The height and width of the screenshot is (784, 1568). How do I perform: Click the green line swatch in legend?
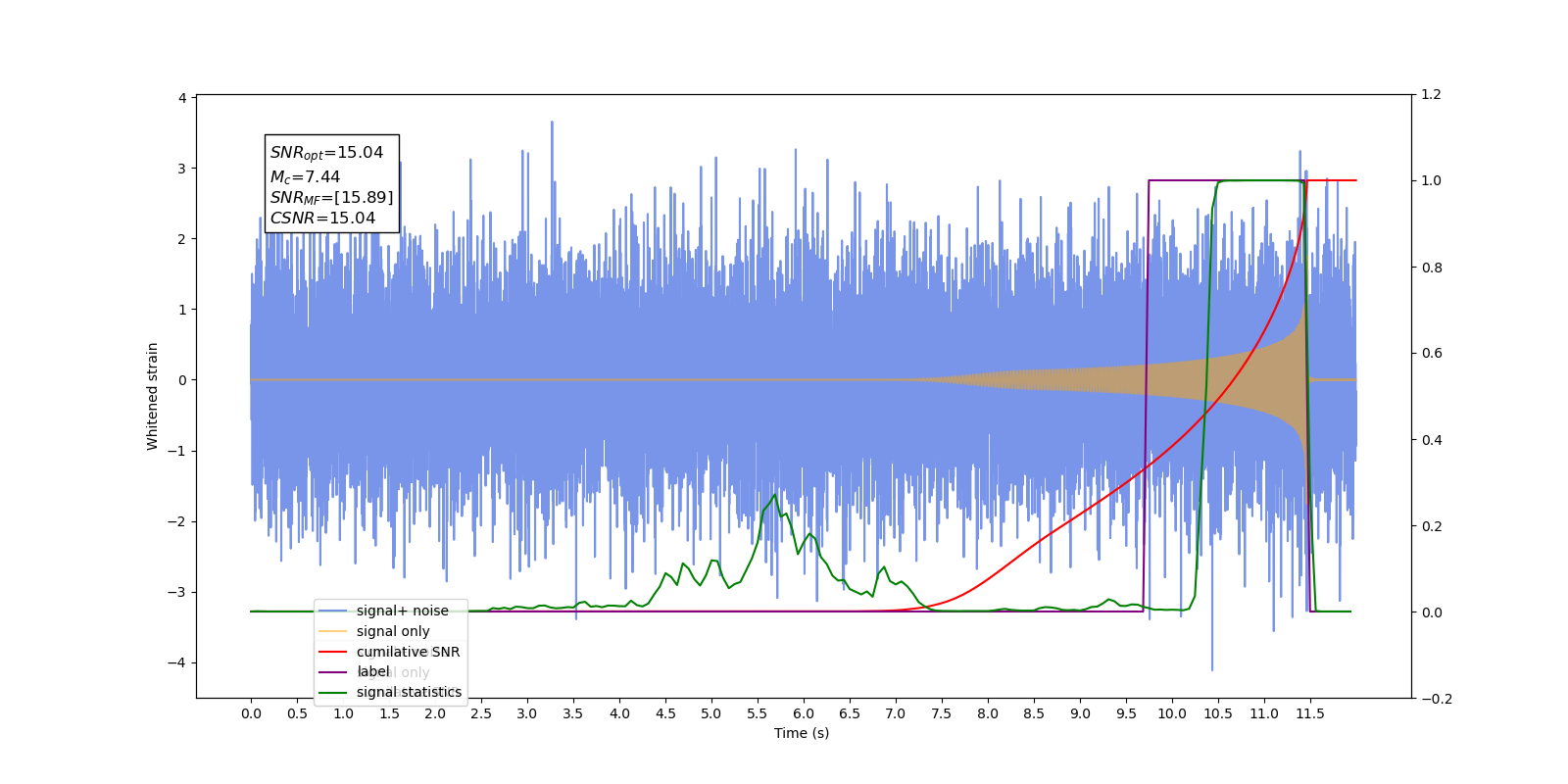pyautogui.click(x=333, y=692)
